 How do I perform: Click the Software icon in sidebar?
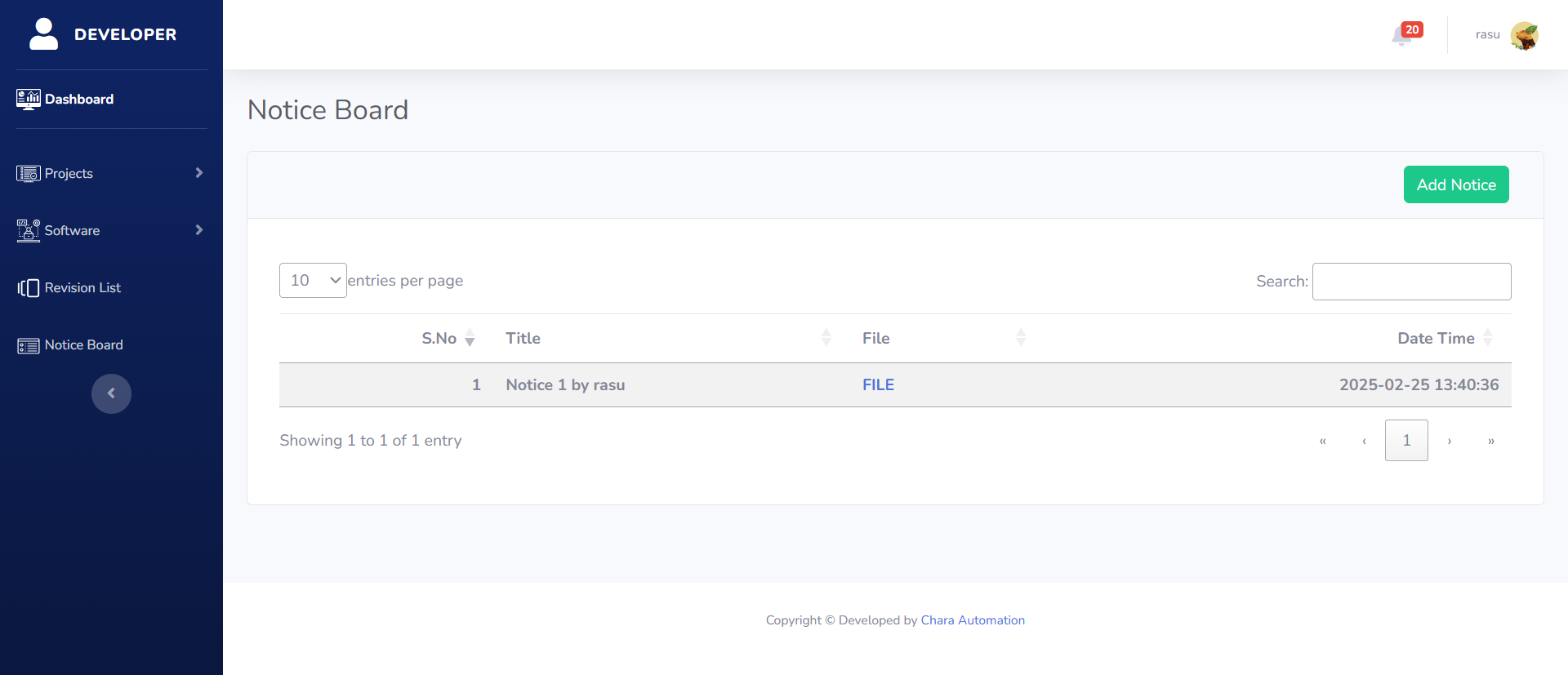pos(28,231)
